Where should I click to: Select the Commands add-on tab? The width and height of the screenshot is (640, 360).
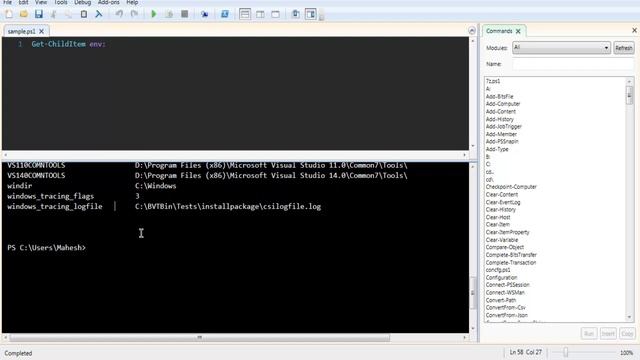coord(499,31)
